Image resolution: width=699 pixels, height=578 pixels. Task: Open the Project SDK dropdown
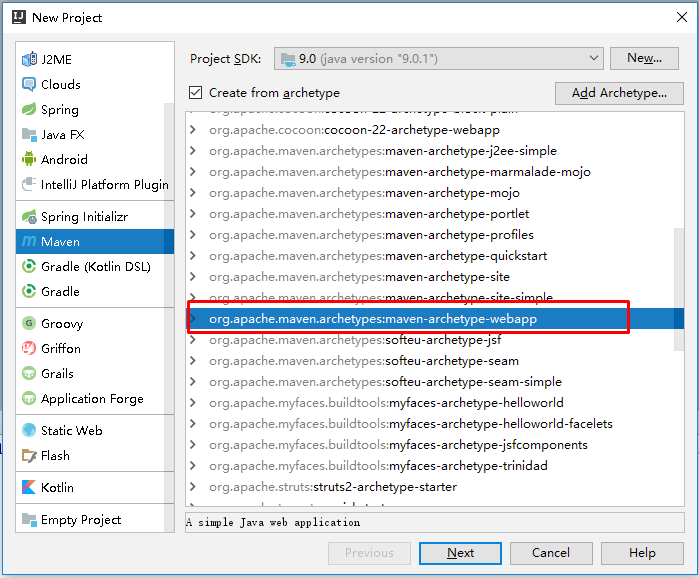(x=439, y=59)
